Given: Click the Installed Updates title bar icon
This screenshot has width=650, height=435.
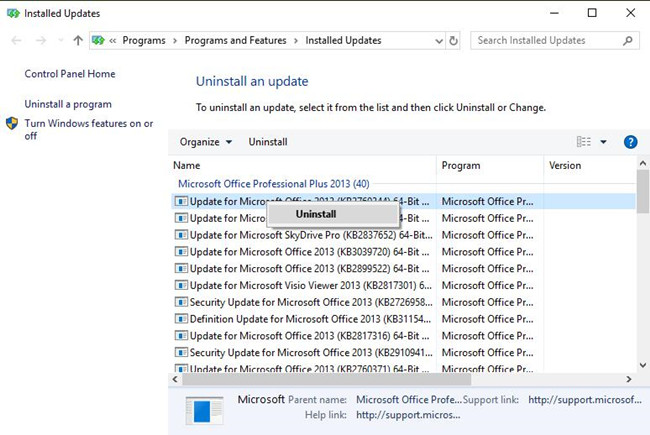Looking at the screenshot, I should pyautogui.click(x=13, y=14).
